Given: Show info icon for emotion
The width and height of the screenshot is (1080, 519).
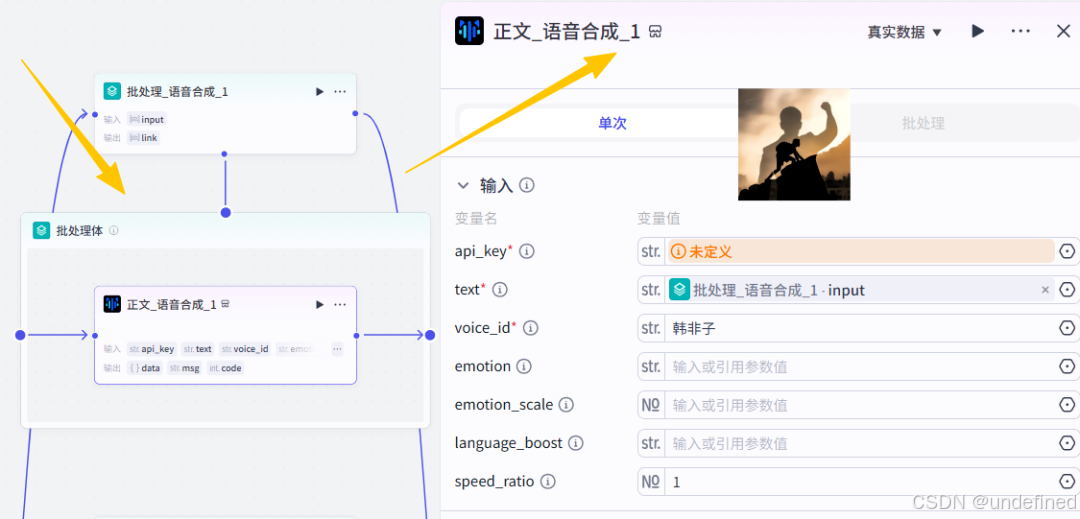Looking at the screenshot, I should tap(524, 366).
